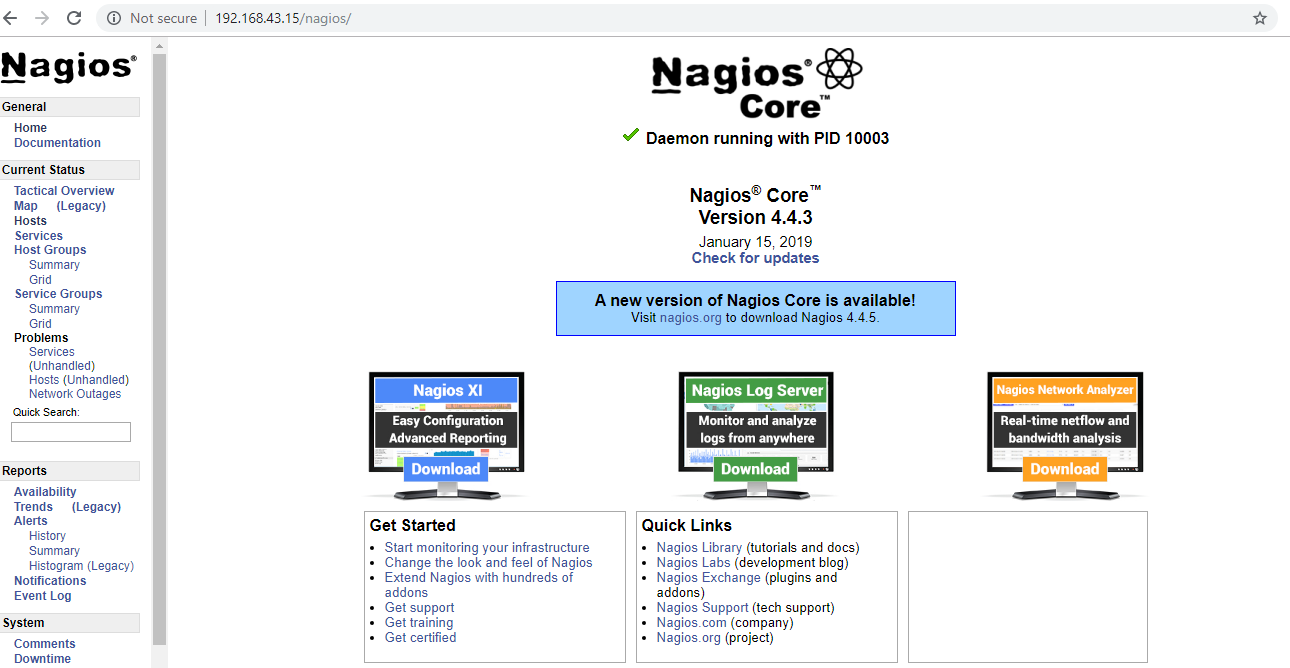Click the green checkmark daemon status icon

[630, 137]
